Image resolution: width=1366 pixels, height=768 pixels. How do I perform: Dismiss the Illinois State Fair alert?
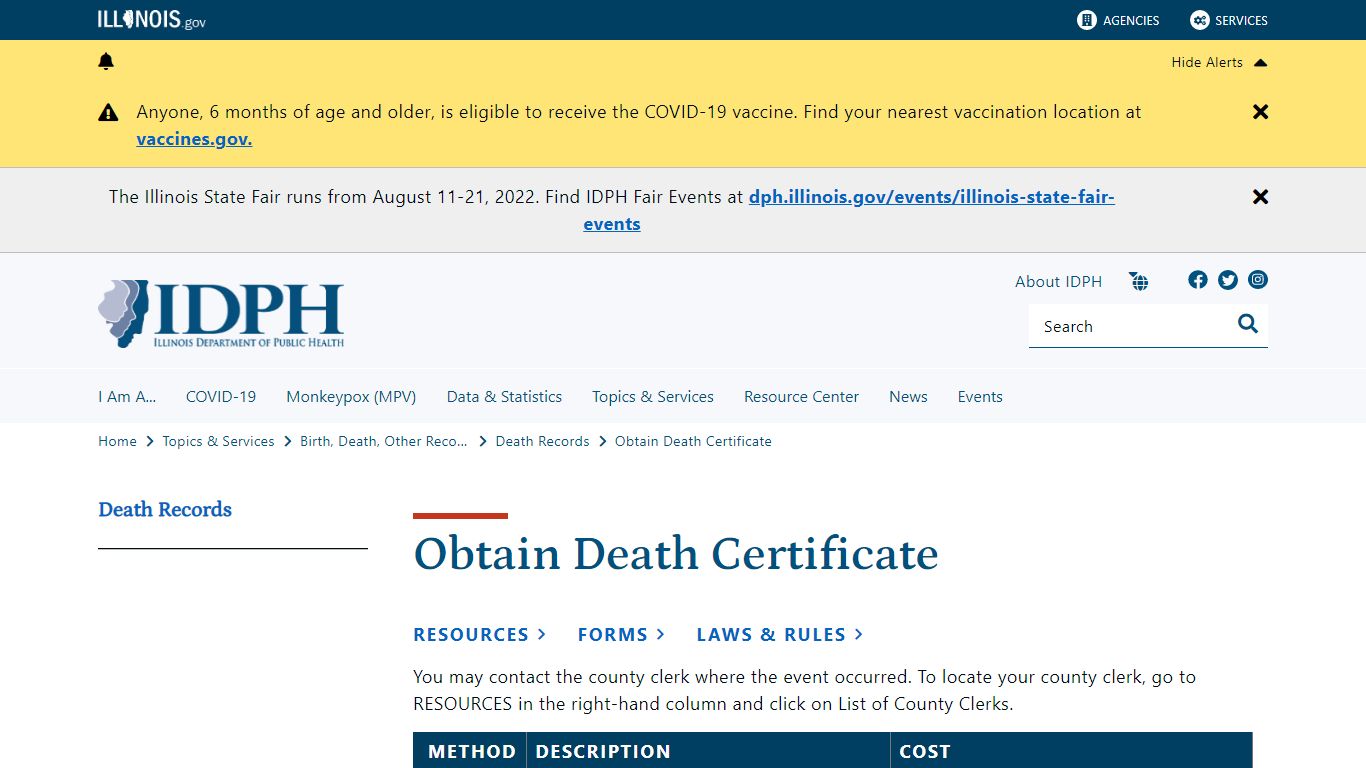[x=1260, y=197]
